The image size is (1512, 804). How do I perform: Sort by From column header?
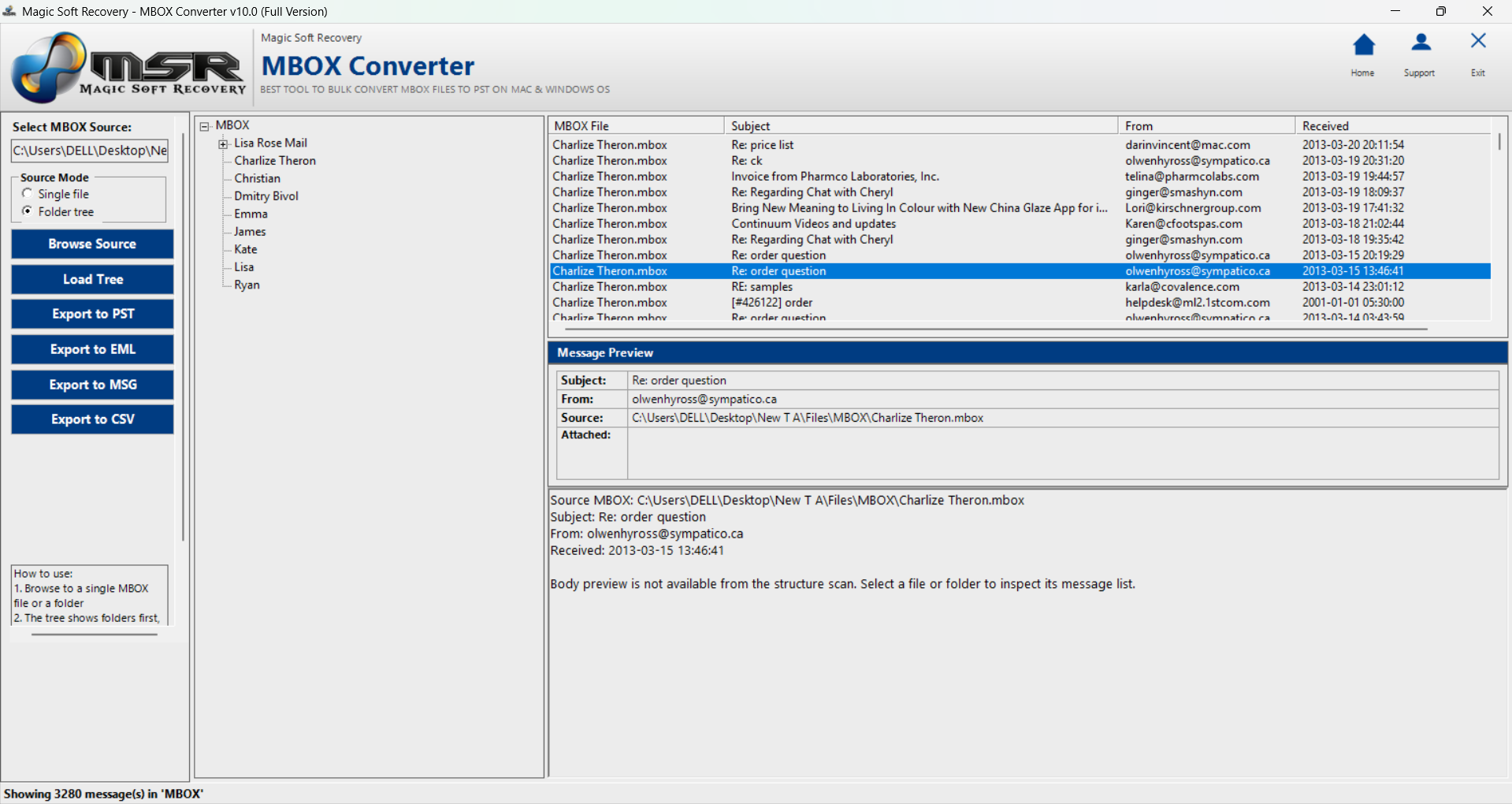point(1206,126)
